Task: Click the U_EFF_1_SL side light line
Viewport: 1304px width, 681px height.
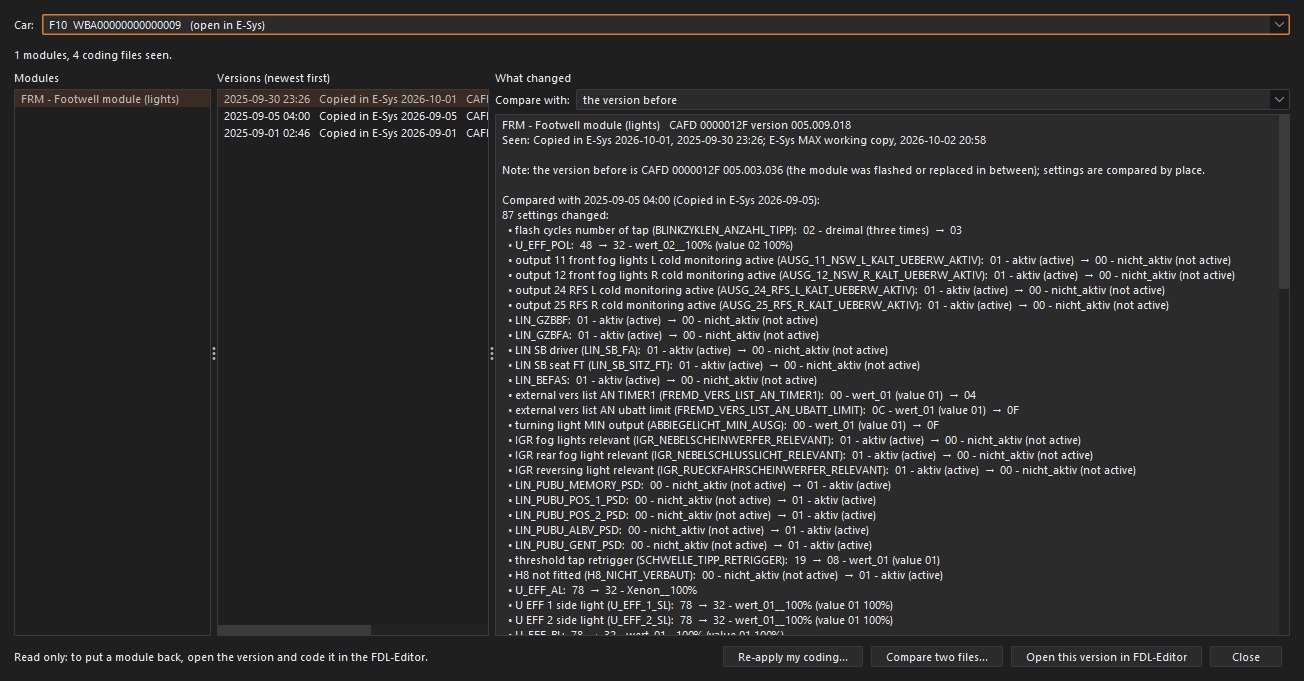Action: click(699, 605)
